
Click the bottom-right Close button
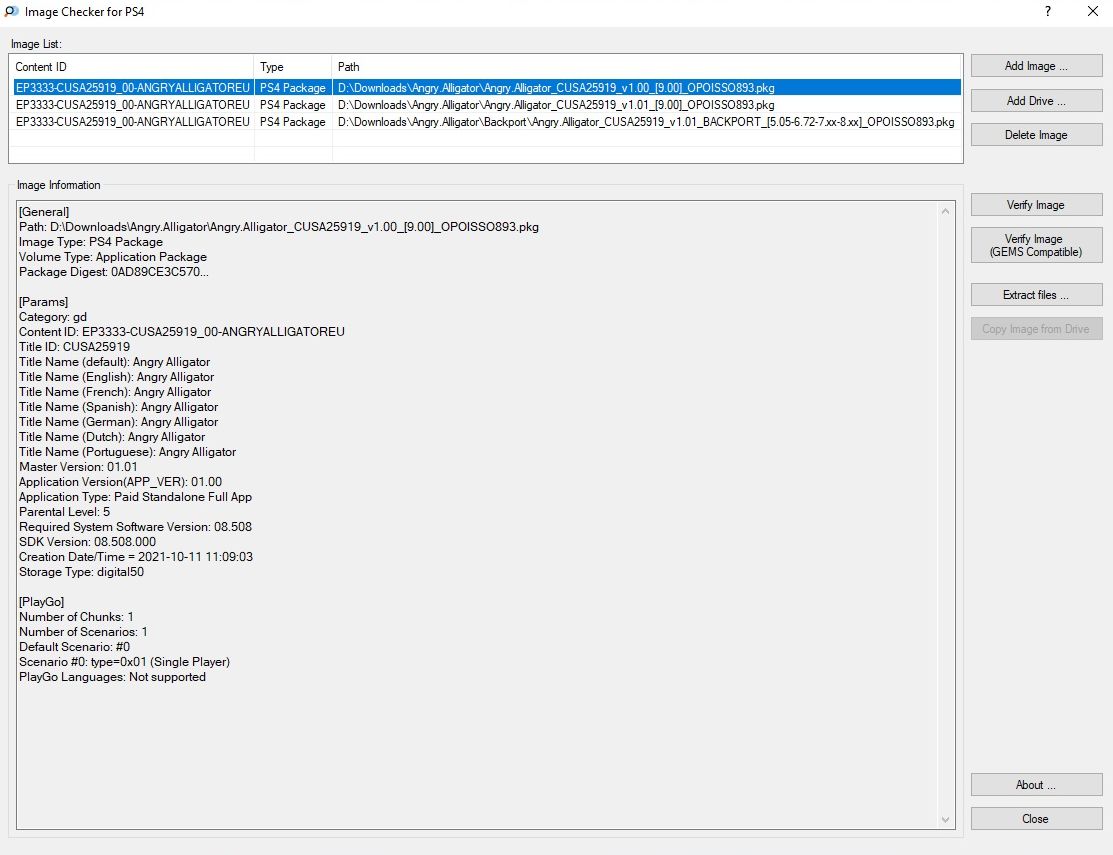point(1036,819)
